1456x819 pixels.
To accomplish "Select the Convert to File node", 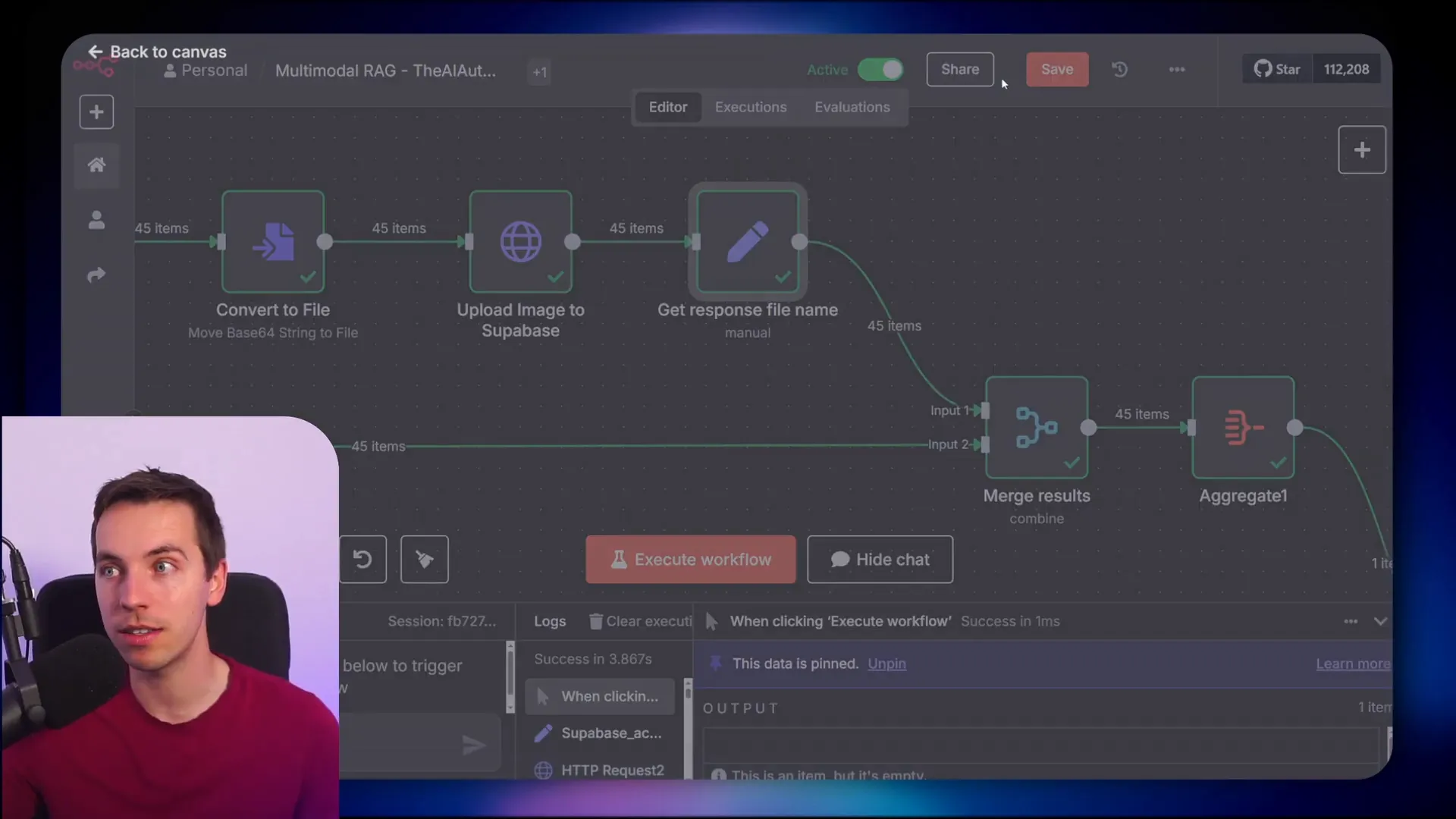I will (273, 242).
